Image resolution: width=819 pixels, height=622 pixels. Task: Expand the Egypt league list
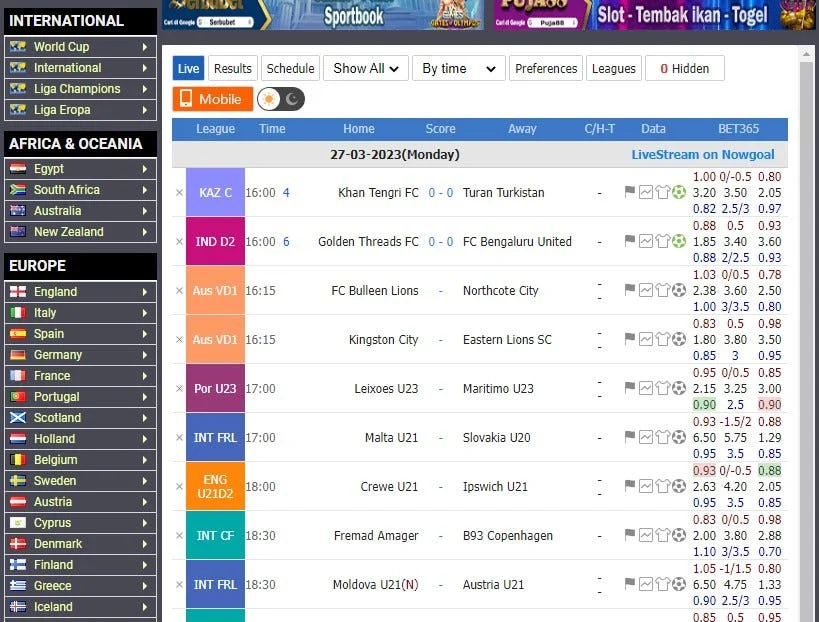coord(80,169)
